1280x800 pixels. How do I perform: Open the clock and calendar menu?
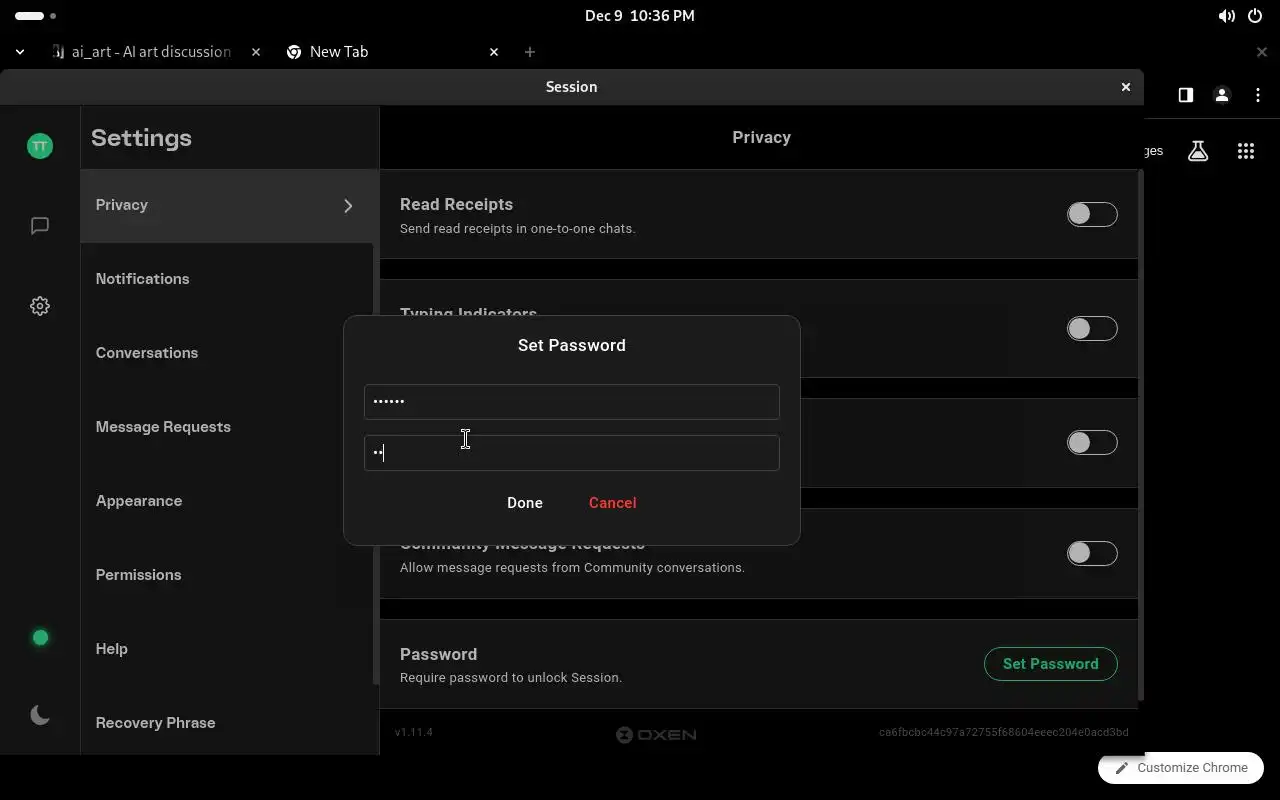point(640,16)
